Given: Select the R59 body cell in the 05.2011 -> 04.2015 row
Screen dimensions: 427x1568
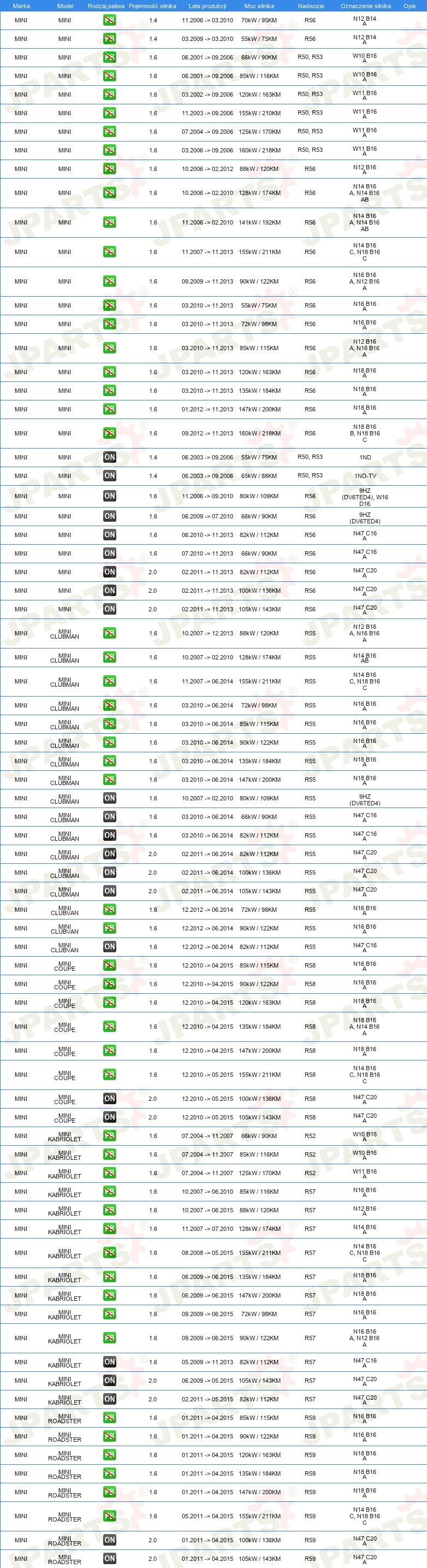Looking at the screenshot, I should (310, 1516).
